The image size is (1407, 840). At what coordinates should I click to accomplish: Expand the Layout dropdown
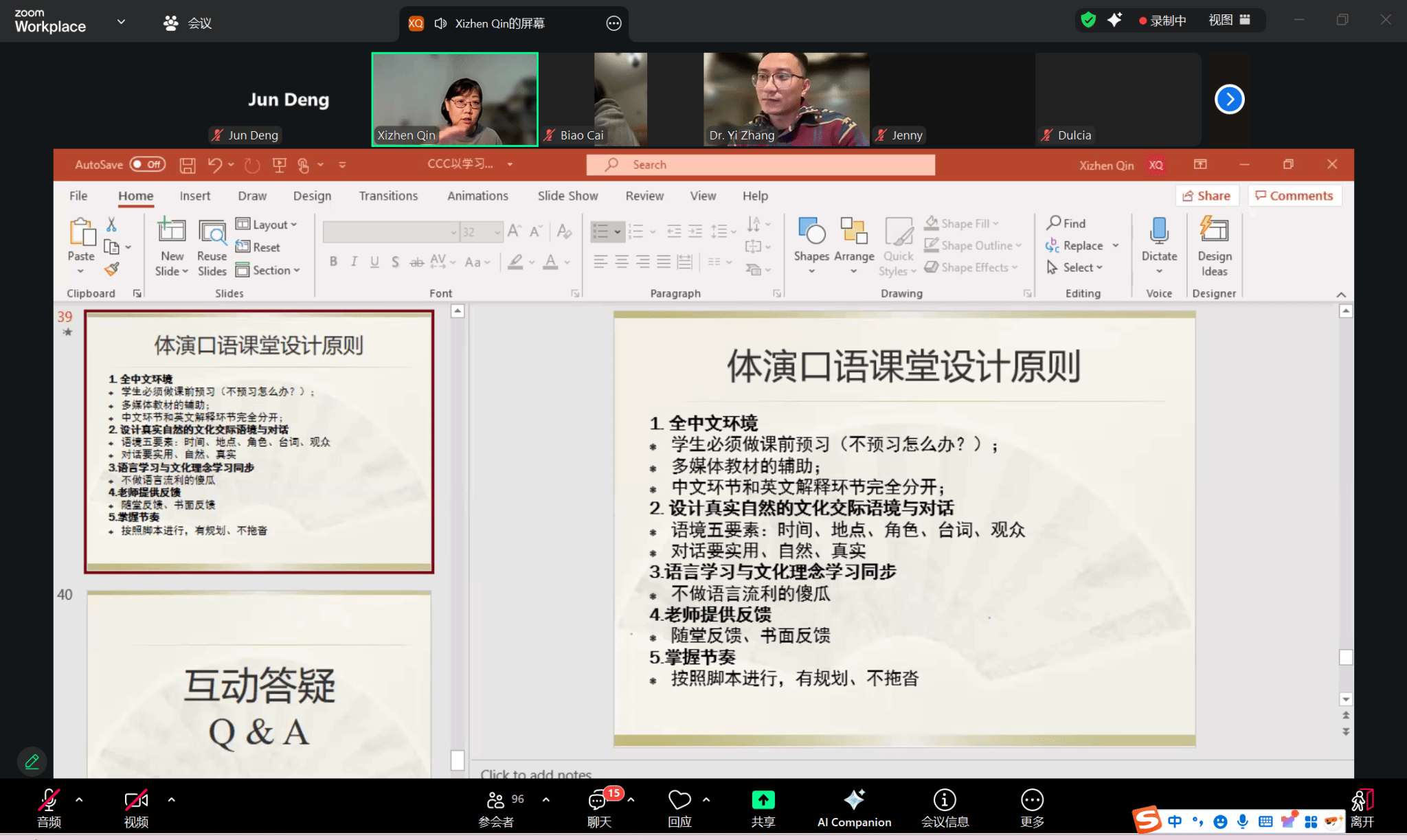pyautogui.click(x=267, y=225)
